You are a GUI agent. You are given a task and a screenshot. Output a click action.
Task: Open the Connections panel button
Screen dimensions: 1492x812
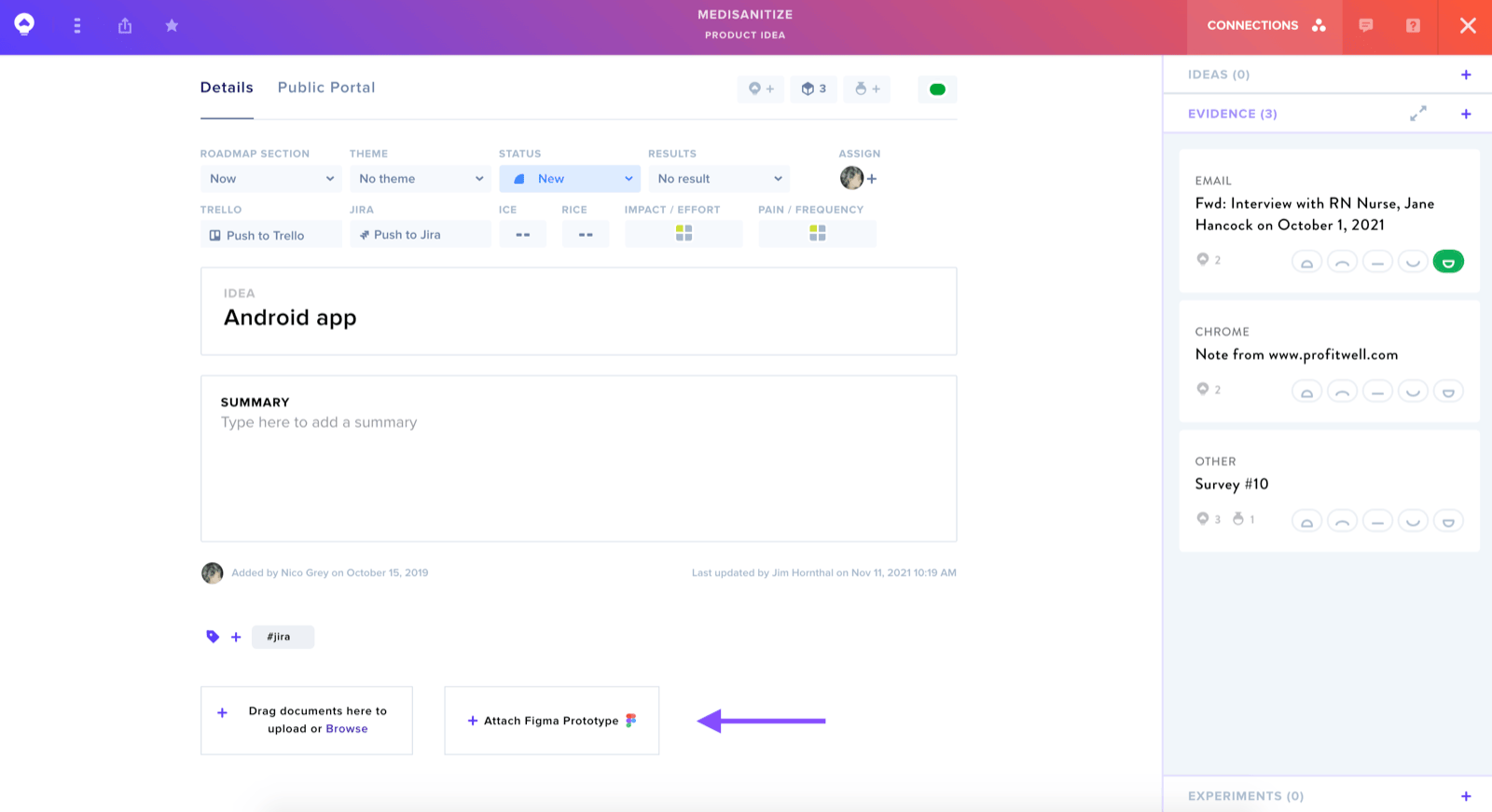[1265, 26]
